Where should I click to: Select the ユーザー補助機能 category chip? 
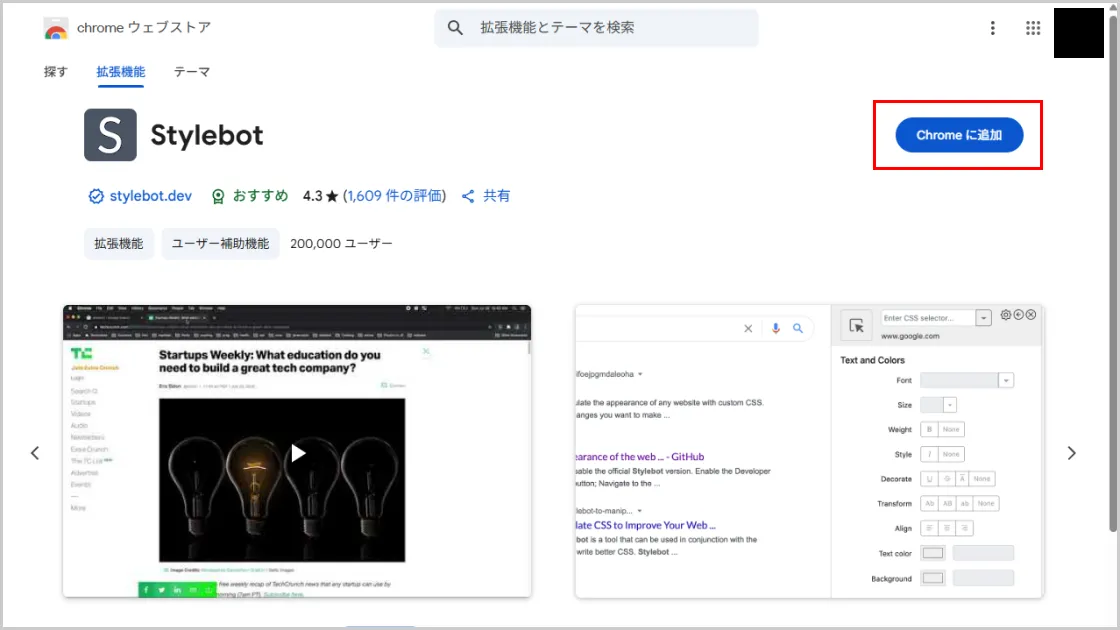[x=220, y=244]
